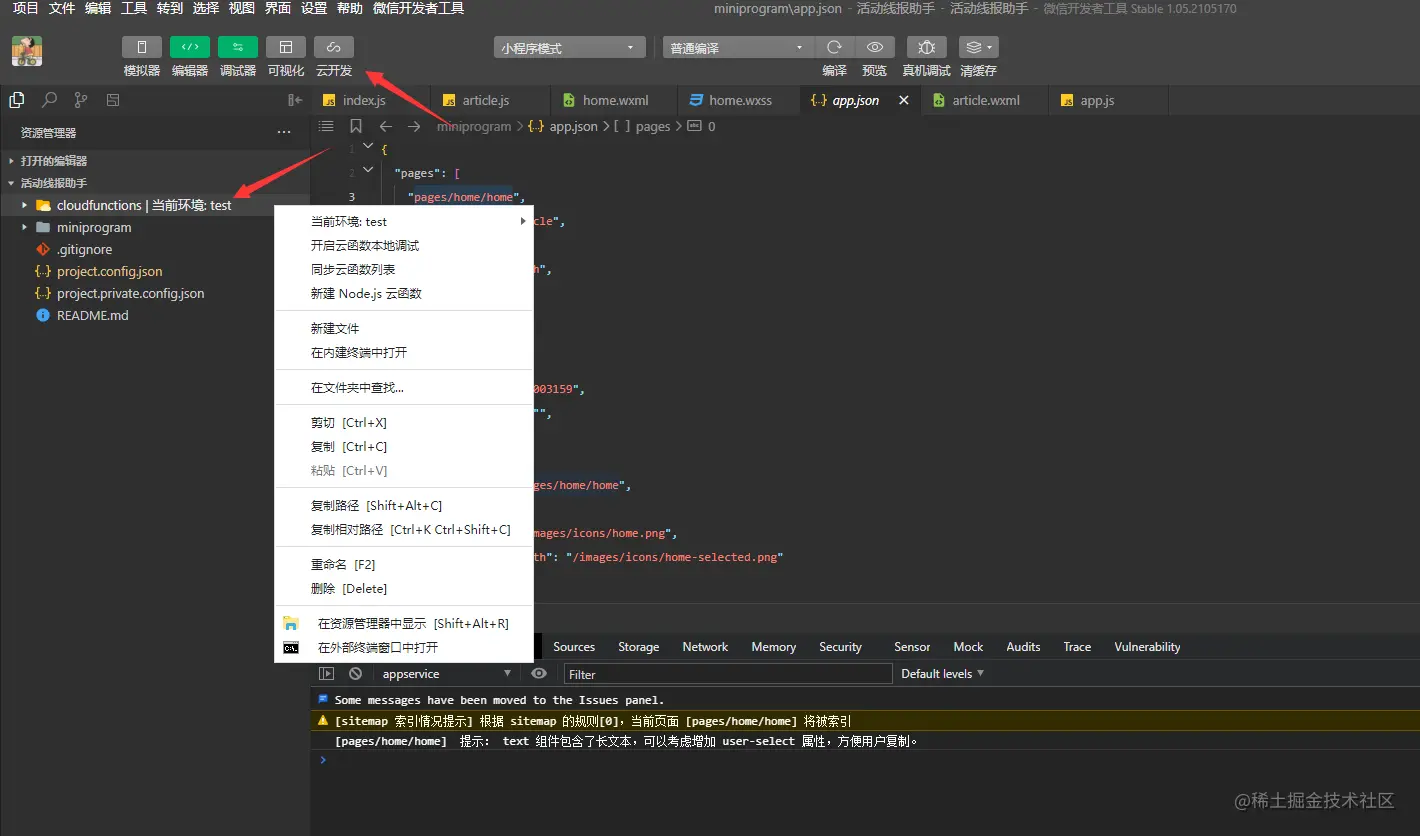Click the console Filter input field

pyautogui.click(x=728, y=674)
